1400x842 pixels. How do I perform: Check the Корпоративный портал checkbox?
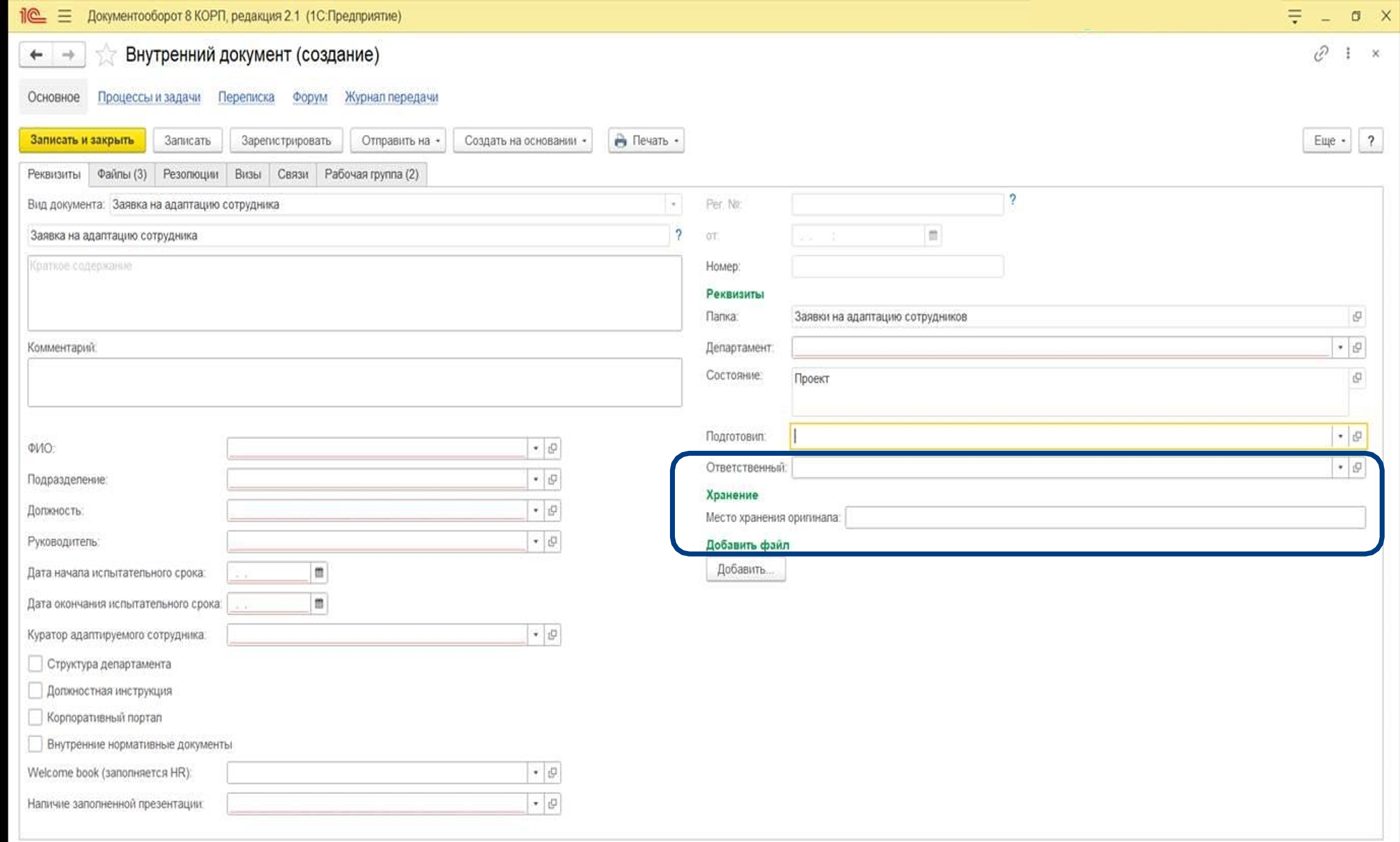click(35, 717)
